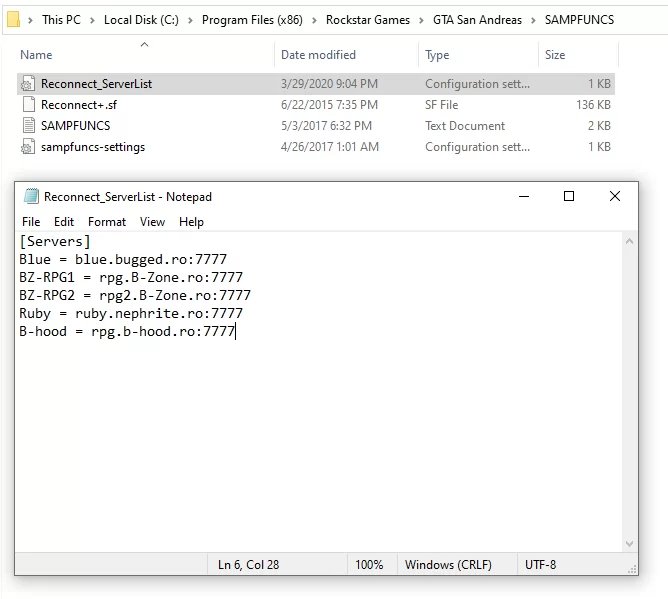This screenshot has width=668, height=599.
Task: Click the Notepad scrollbar up arrow
Action: click(629, 242)
